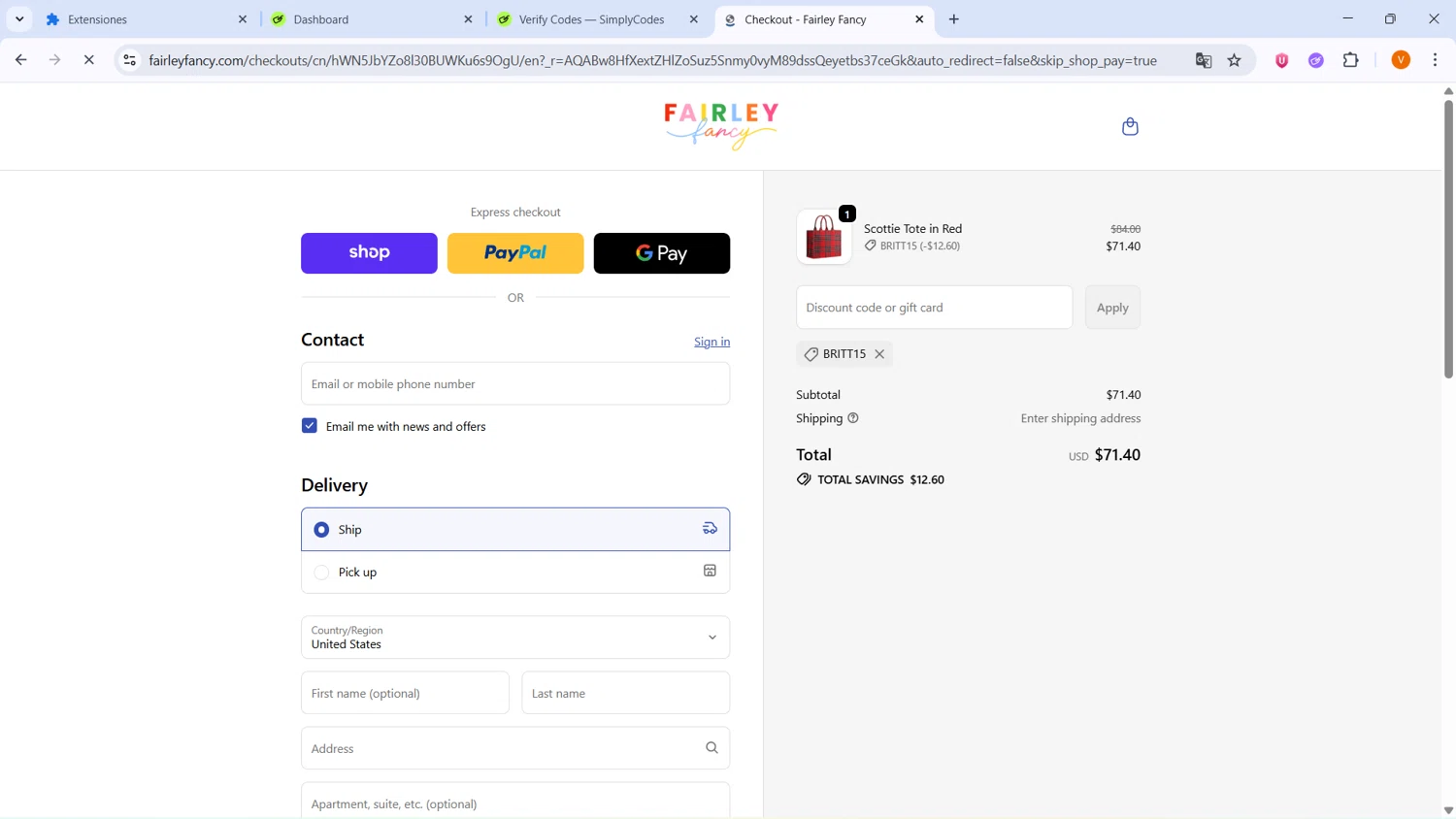
Task: Click the Express checkout heading
Action: [515, 212]
